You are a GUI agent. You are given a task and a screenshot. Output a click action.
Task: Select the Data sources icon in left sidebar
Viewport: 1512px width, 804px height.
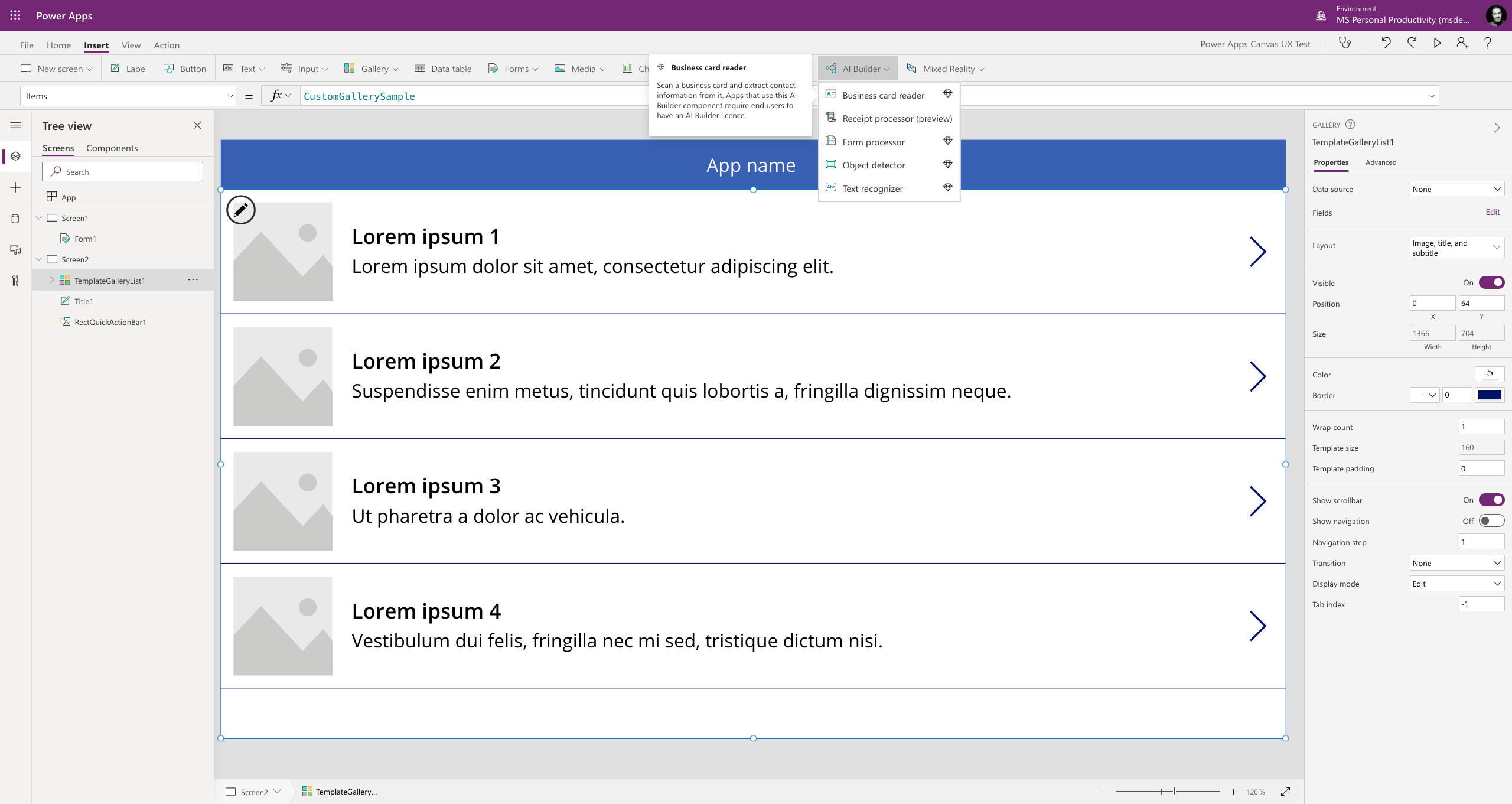click(15, 218)
